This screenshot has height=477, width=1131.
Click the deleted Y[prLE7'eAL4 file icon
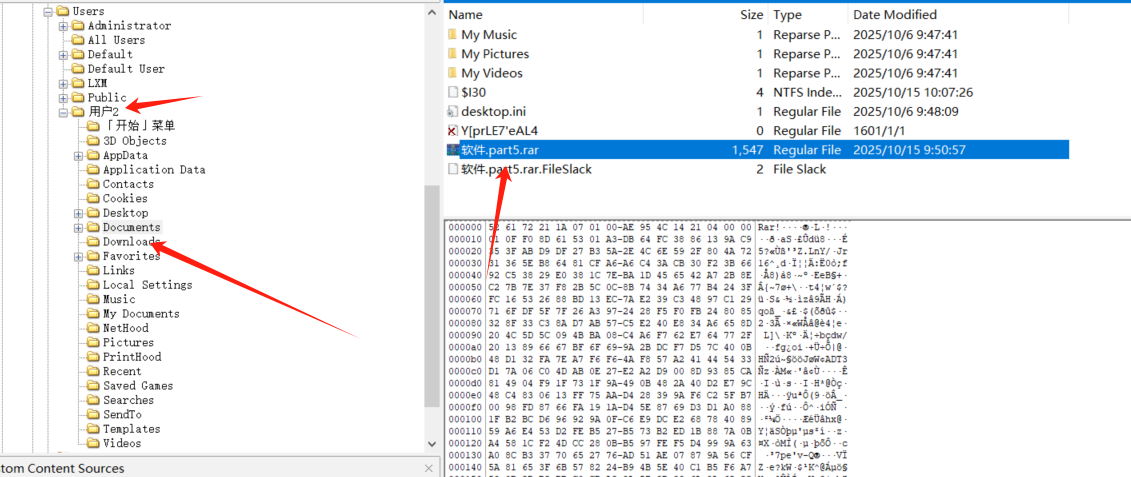pyautogui.click(x=453, y=131)
